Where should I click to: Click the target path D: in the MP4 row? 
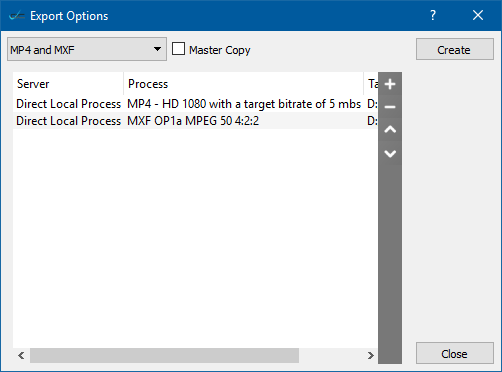[372, 104]
